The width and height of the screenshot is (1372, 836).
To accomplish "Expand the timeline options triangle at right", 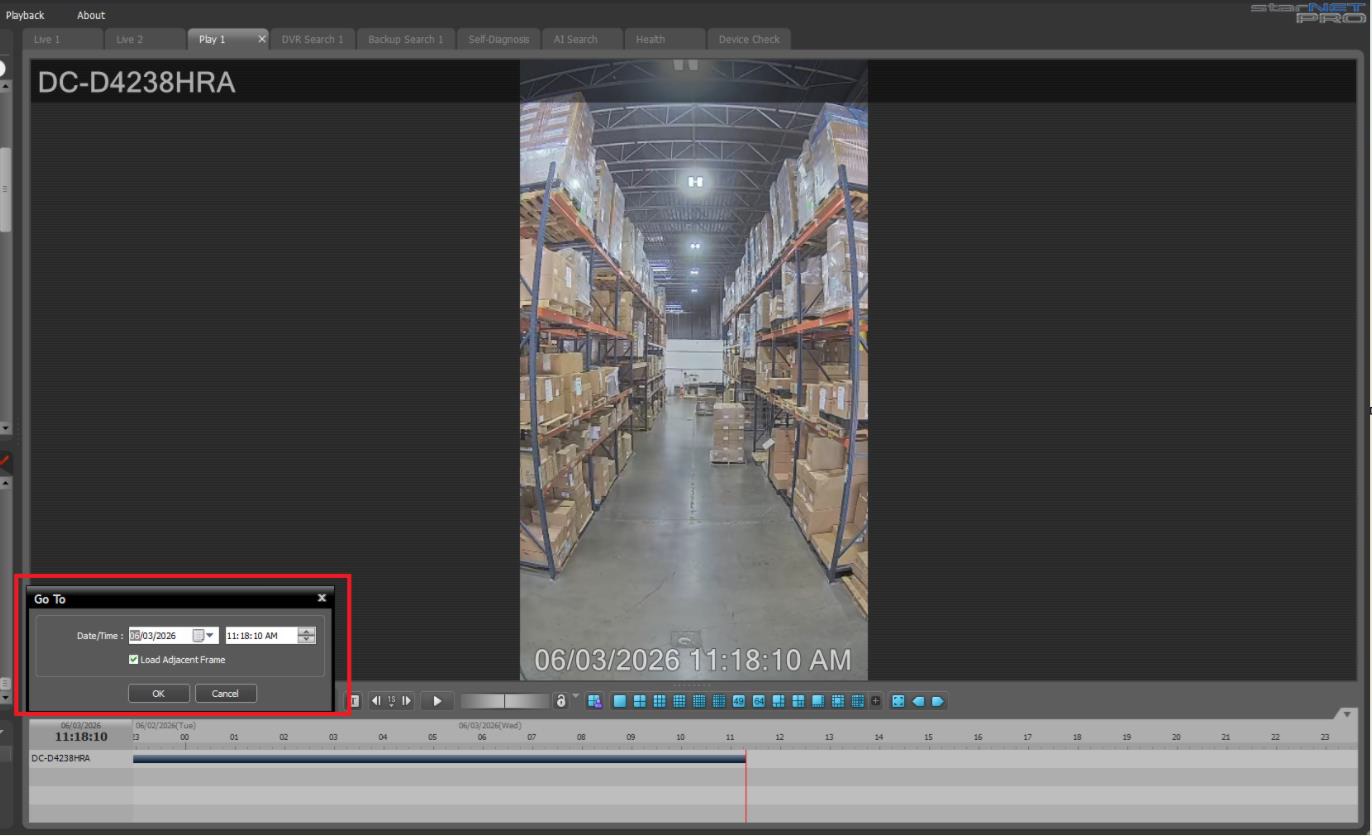I will pyautogui.click(x=1346, y=714).
